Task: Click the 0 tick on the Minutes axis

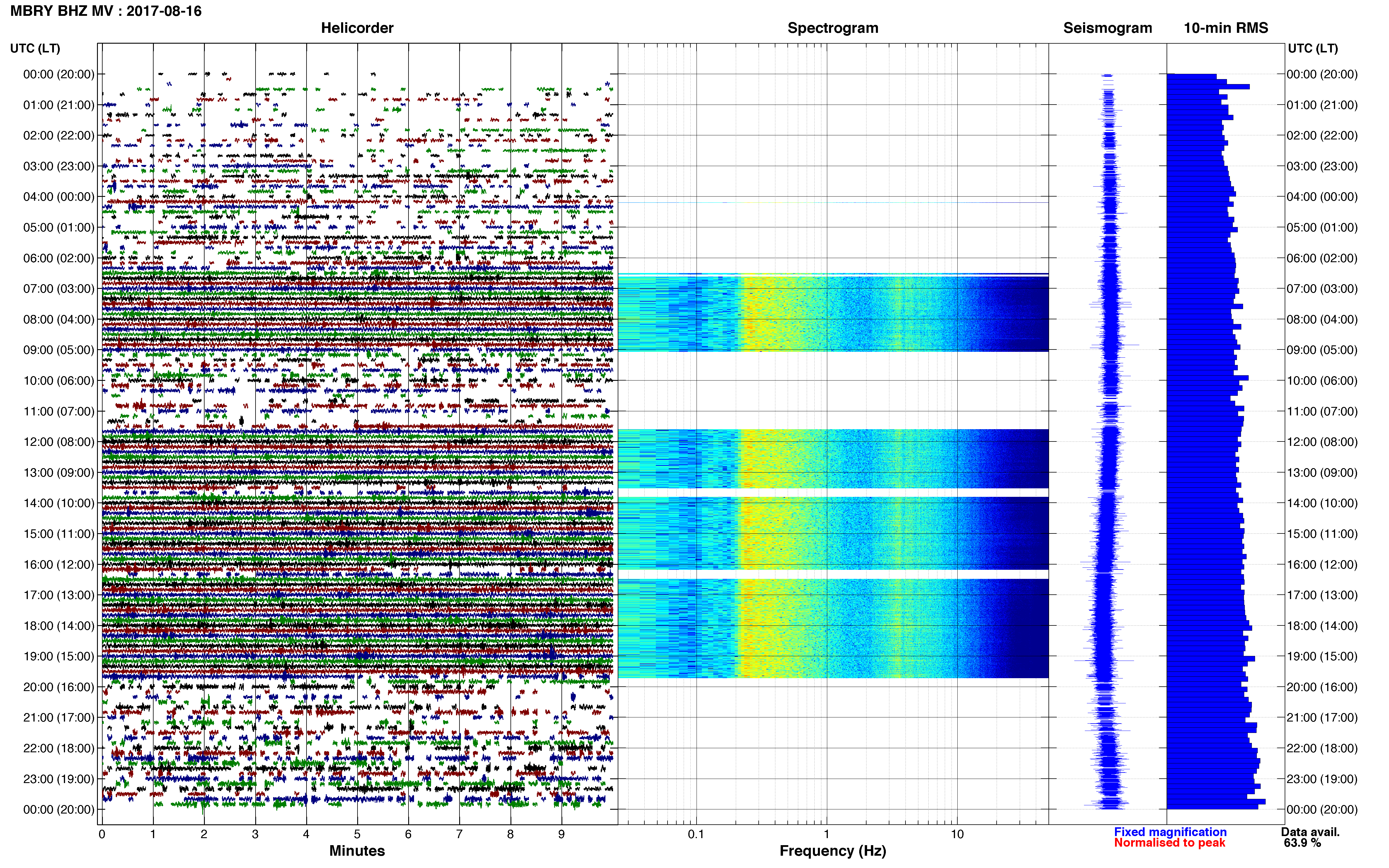Action: [102, 834]
